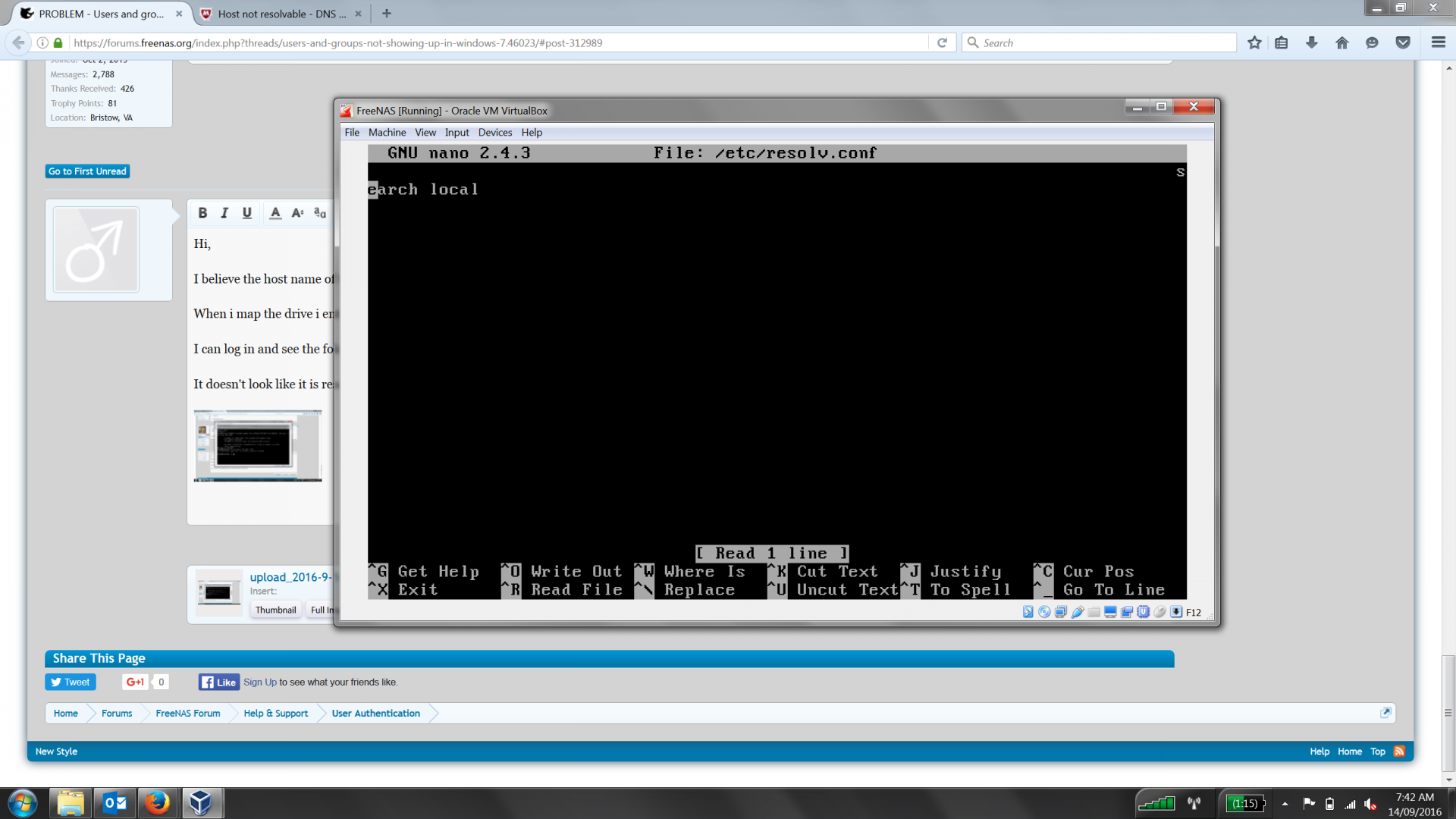
Task: Go back in Firefox
Action: pos(19,42)
